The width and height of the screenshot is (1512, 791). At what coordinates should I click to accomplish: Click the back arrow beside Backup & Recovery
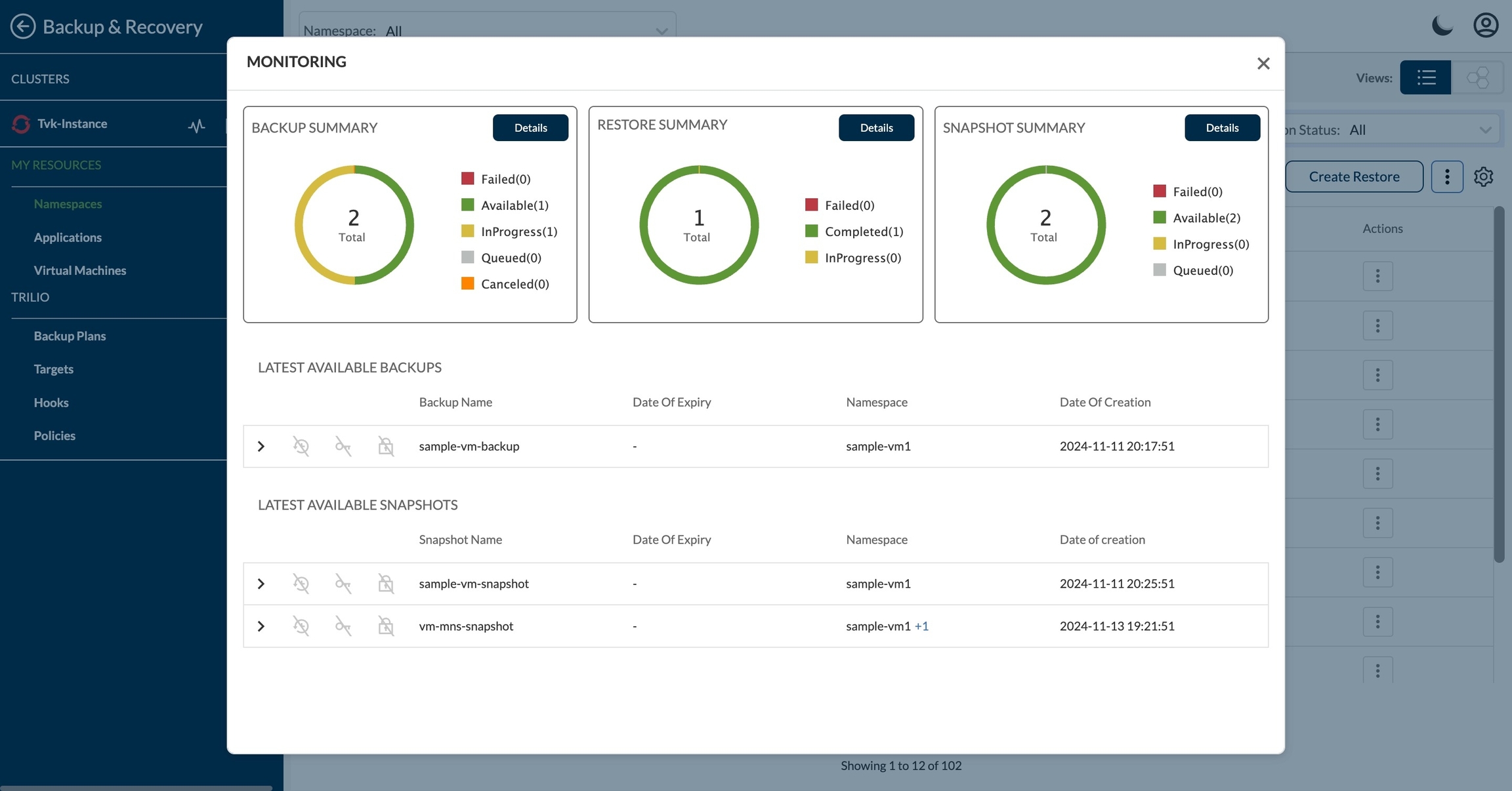[x=23, y=27]
